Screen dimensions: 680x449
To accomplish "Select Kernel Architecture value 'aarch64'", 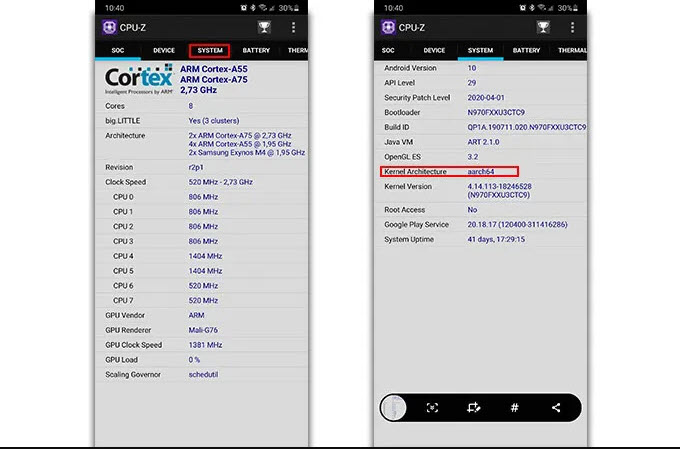I will [x=481, y=171].
